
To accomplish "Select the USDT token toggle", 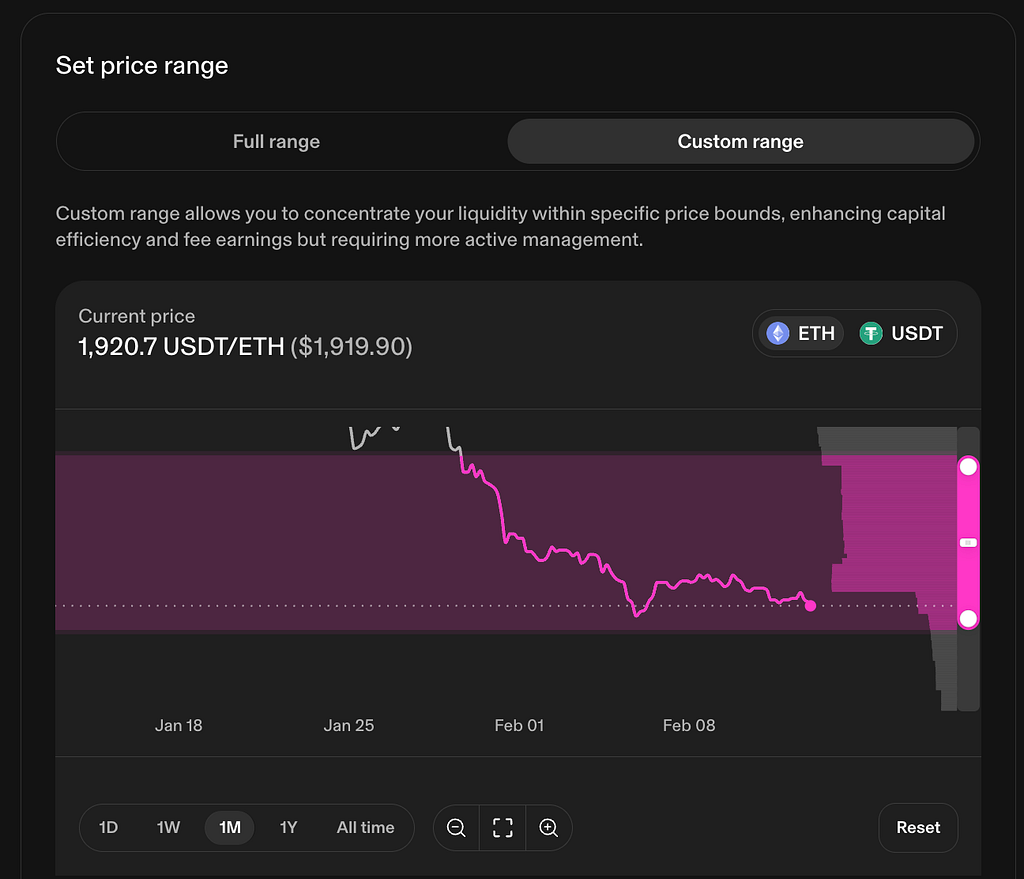I will pos(901,334).
